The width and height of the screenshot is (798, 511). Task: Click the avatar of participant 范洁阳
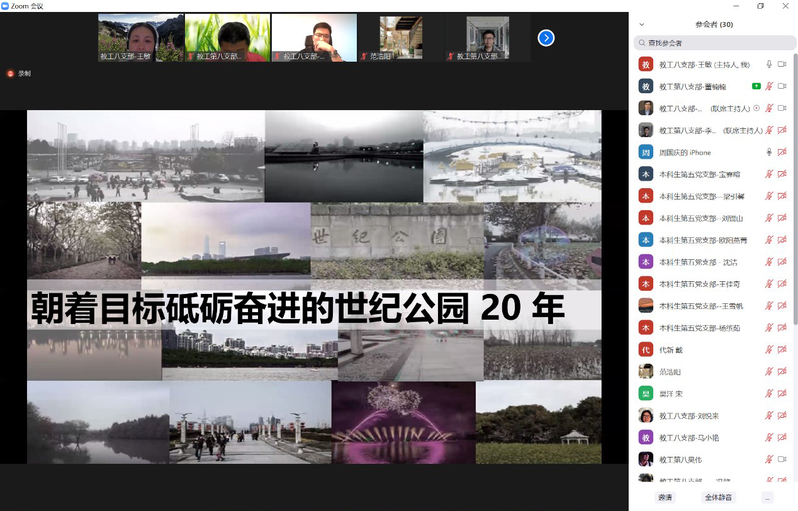click(x=646, y=371)
